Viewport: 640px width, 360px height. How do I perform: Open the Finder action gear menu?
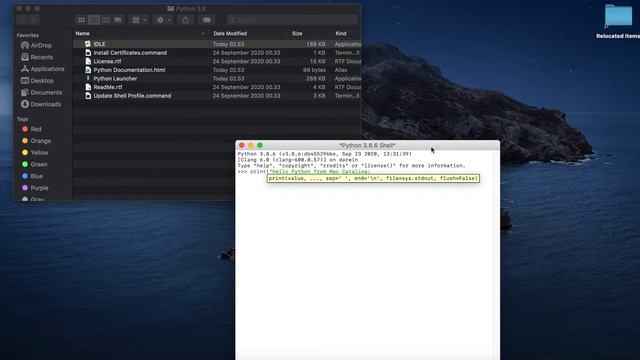coord(164,20)
